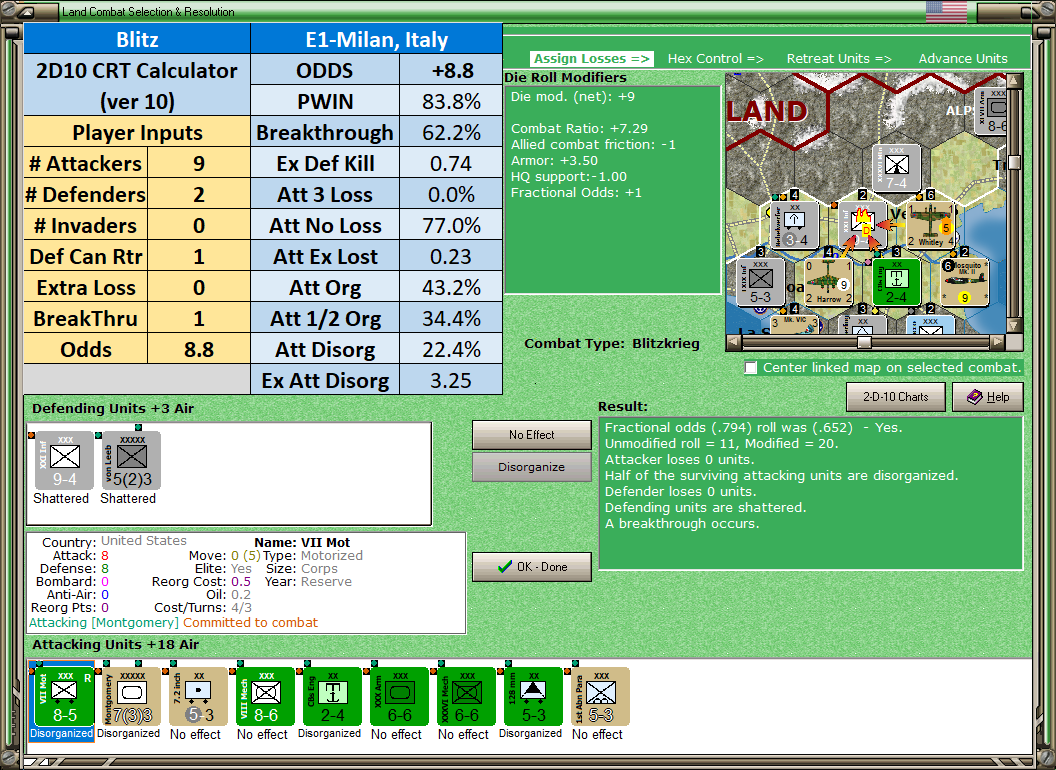Go to Advance Units step
Viewport: 1056px width, 770px height.
963,59
